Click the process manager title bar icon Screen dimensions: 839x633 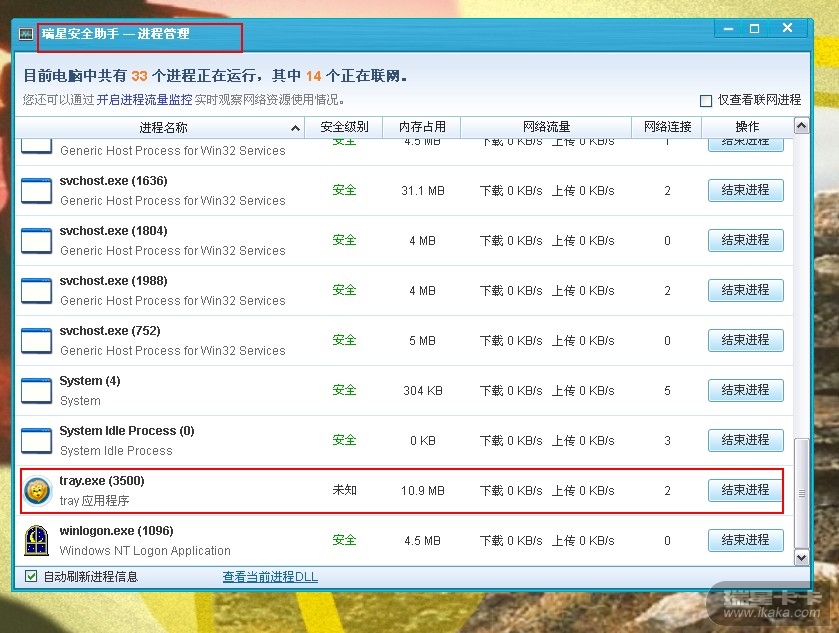click(26, 34)
